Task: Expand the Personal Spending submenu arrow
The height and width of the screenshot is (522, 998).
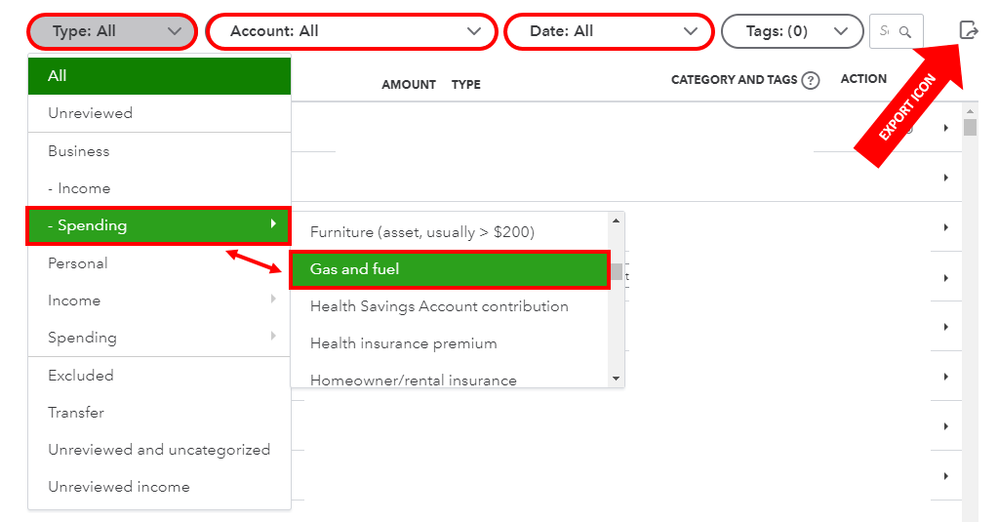Action: click(x=273, y=337)
